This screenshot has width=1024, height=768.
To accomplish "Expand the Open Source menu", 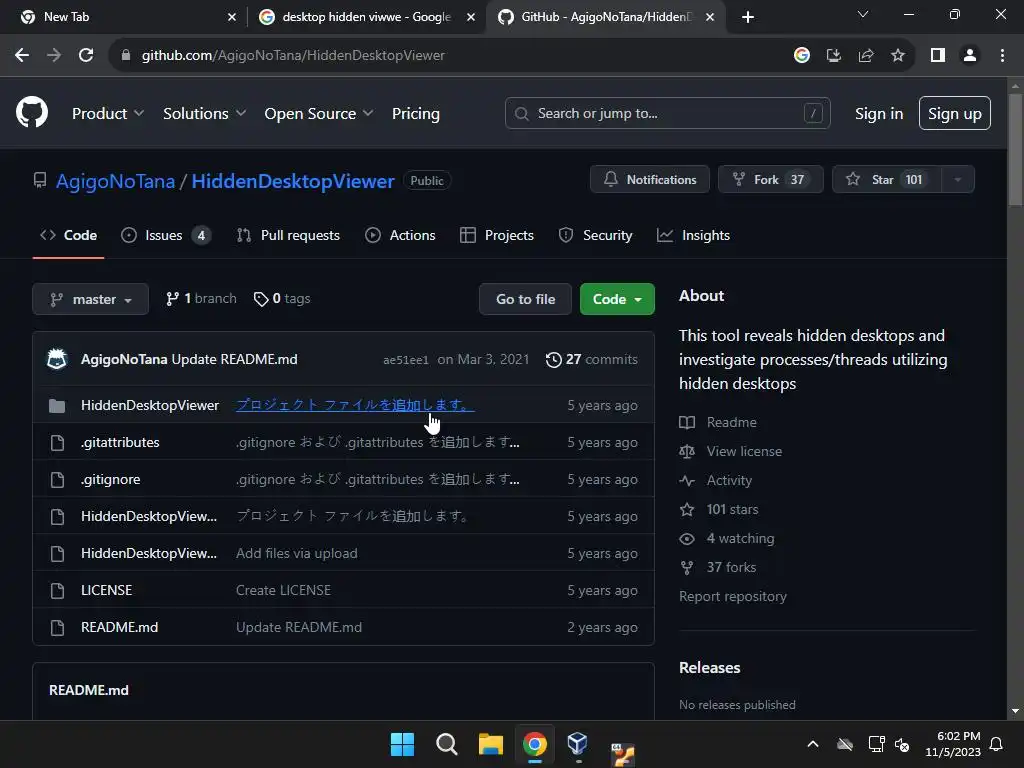I will pyautogui.click(x=319, y=114).
